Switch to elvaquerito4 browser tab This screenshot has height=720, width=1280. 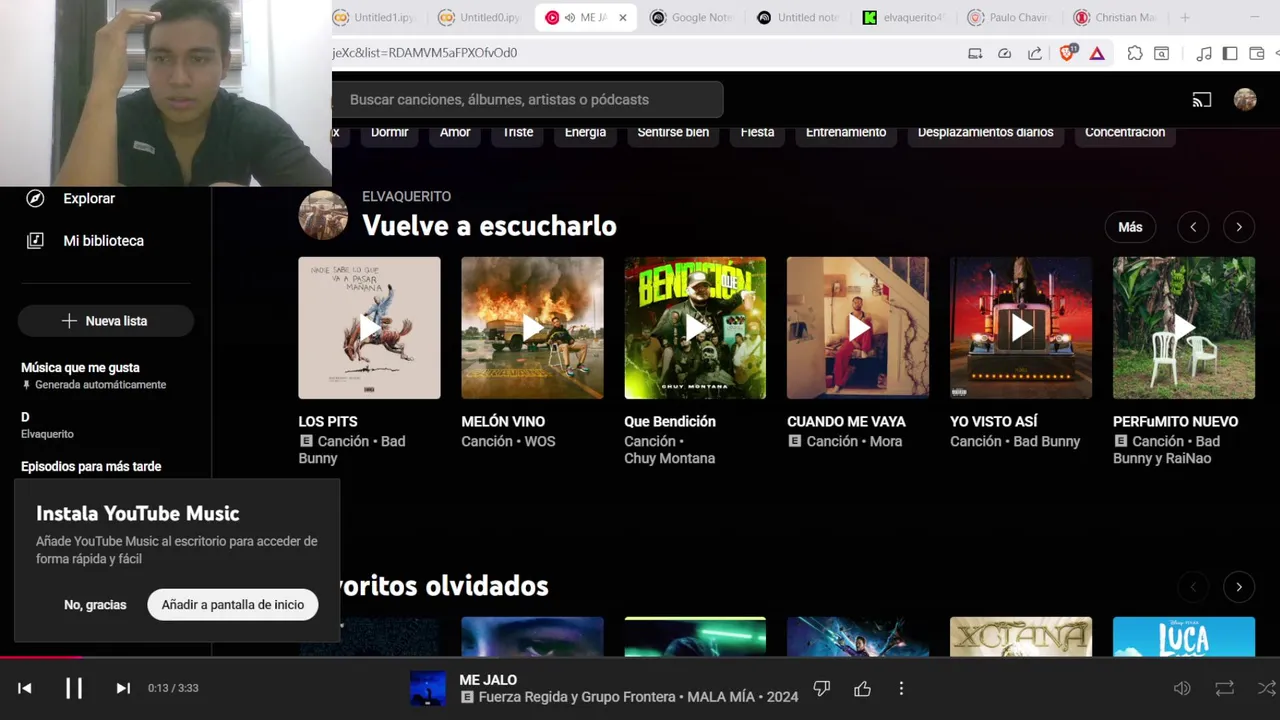pyautogui.click(x=904, y=17)
